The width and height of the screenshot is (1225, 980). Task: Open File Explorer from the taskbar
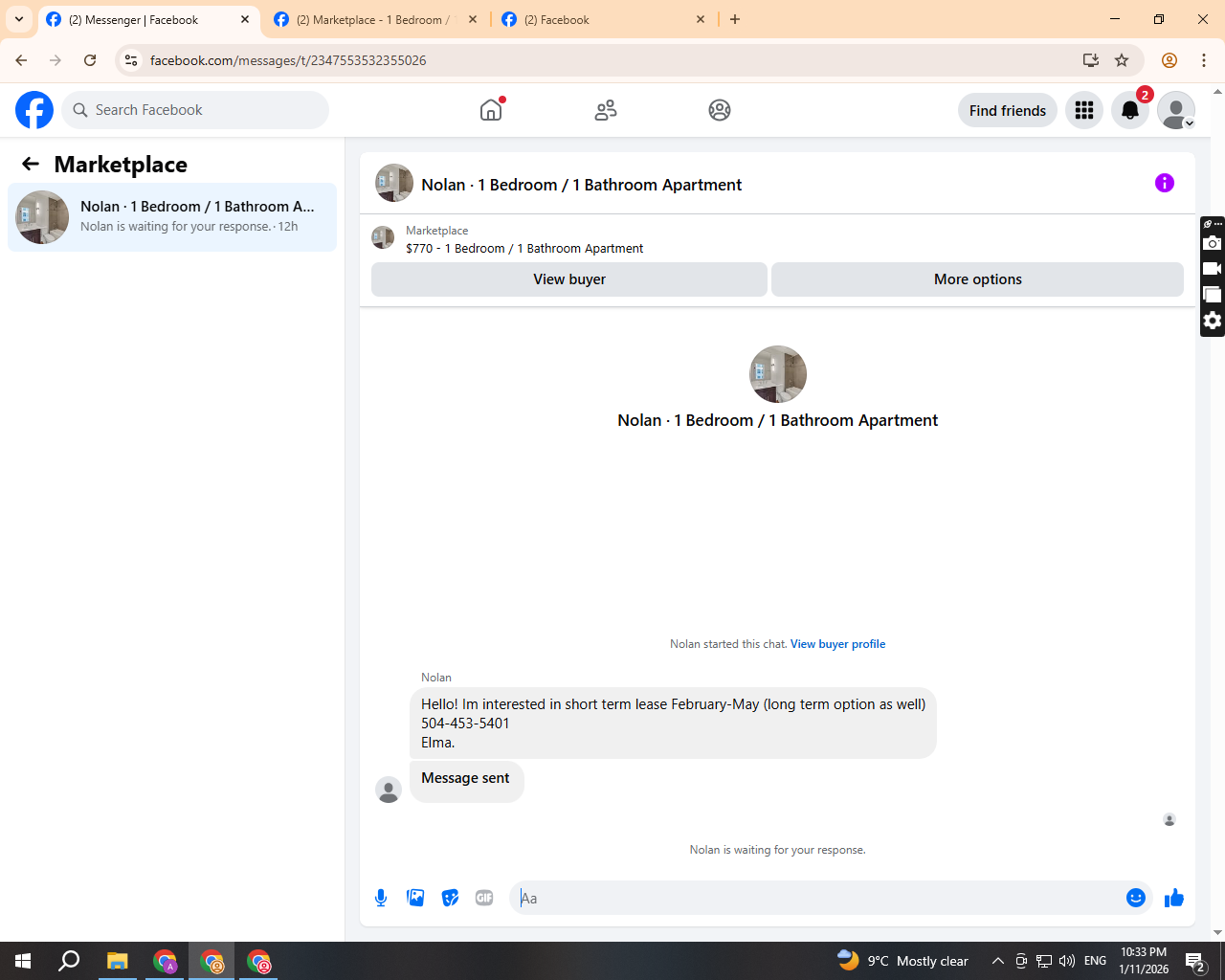[117, 961]
